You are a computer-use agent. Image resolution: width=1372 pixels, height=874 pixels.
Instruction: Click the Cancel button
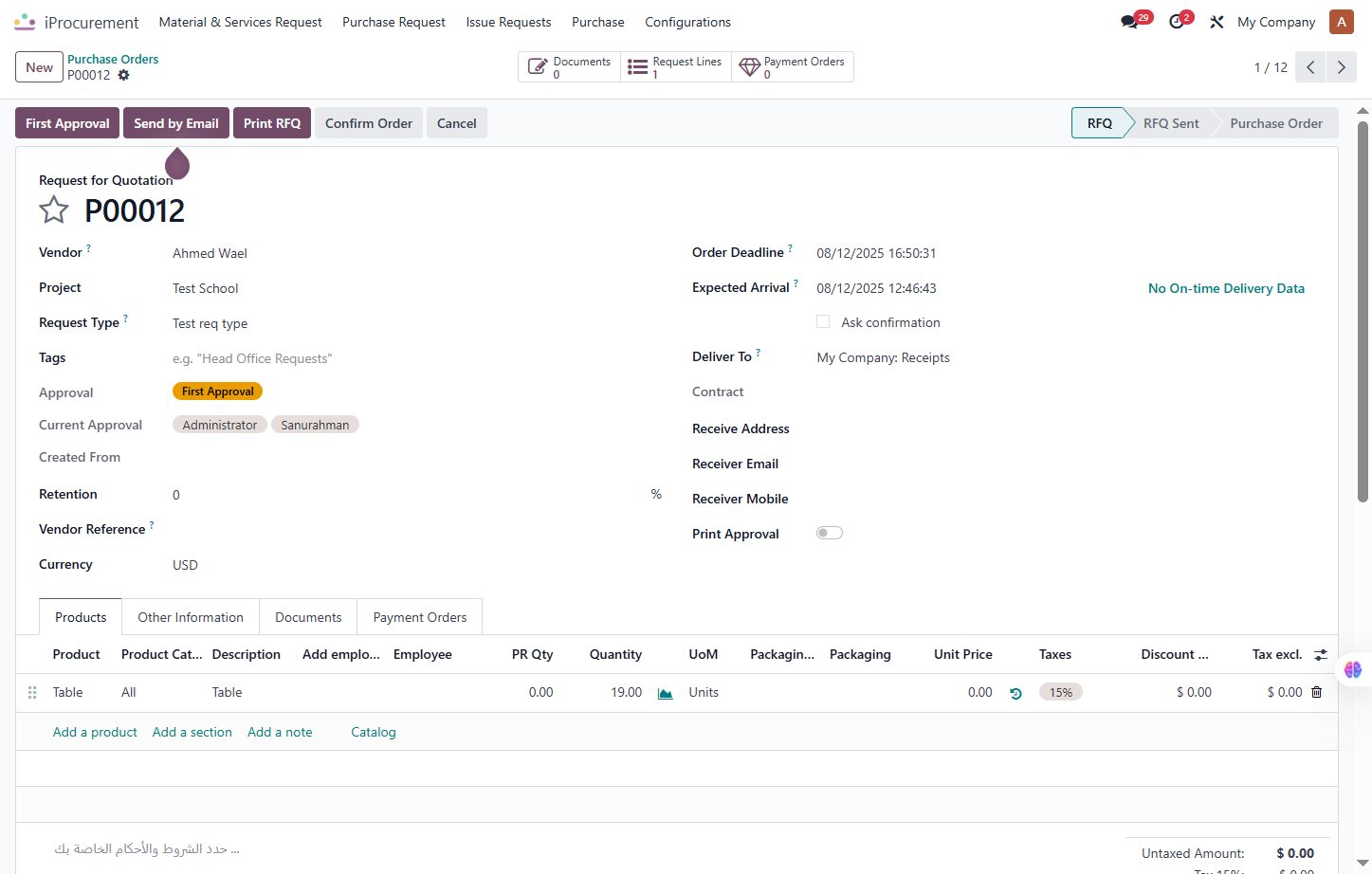tap(457, 123)
